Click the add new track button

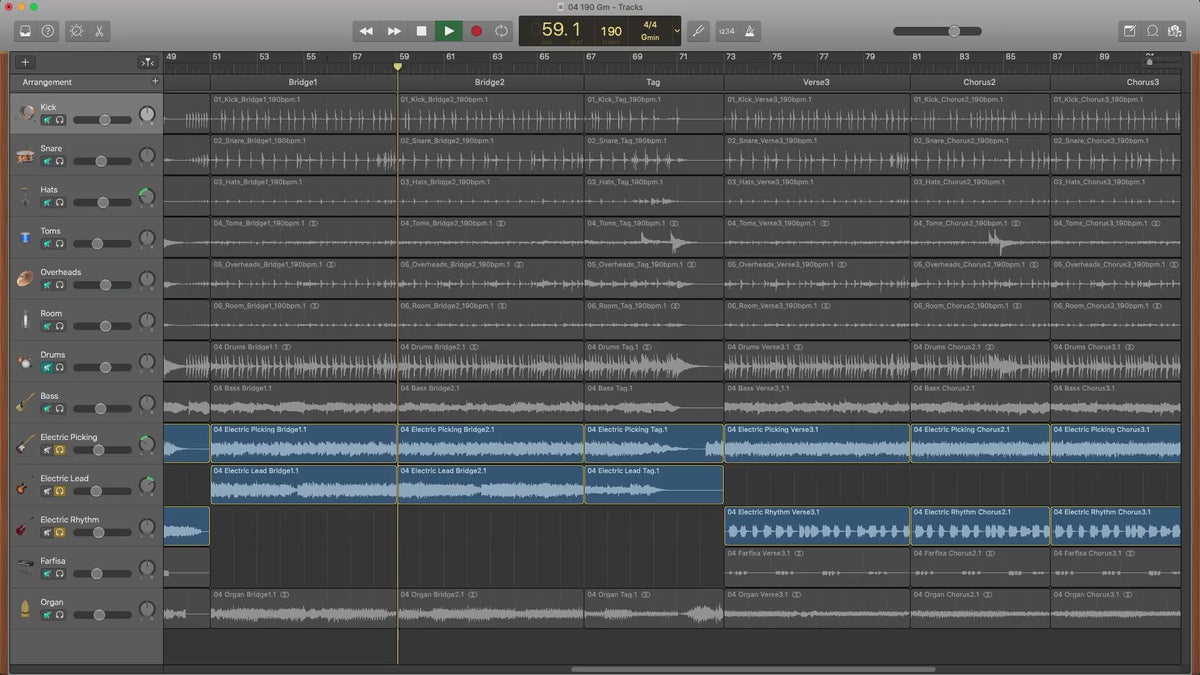[25, 62]
